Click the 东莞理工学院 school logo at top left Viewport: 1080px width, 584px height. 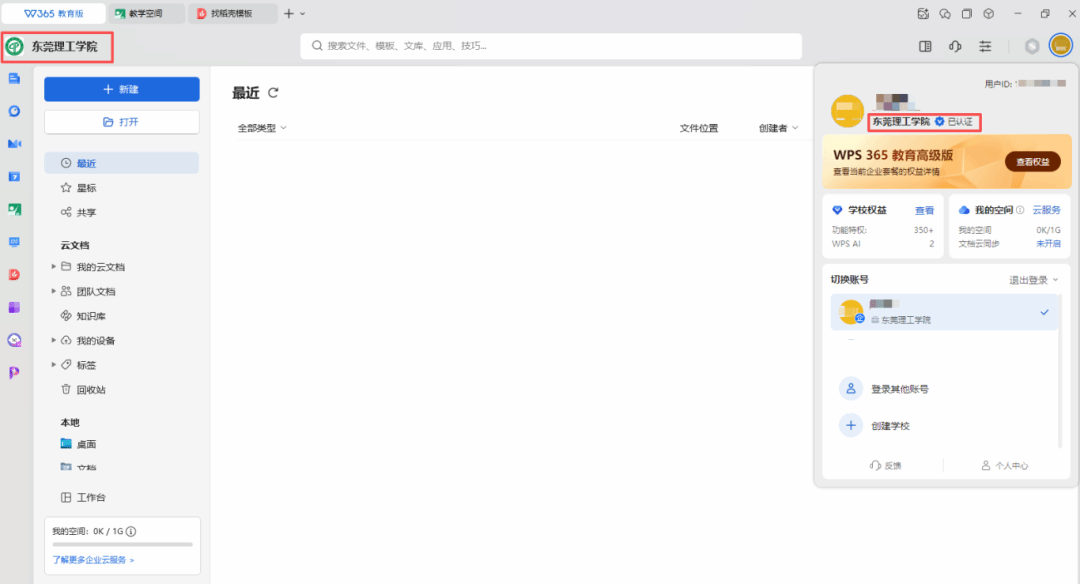14,47
